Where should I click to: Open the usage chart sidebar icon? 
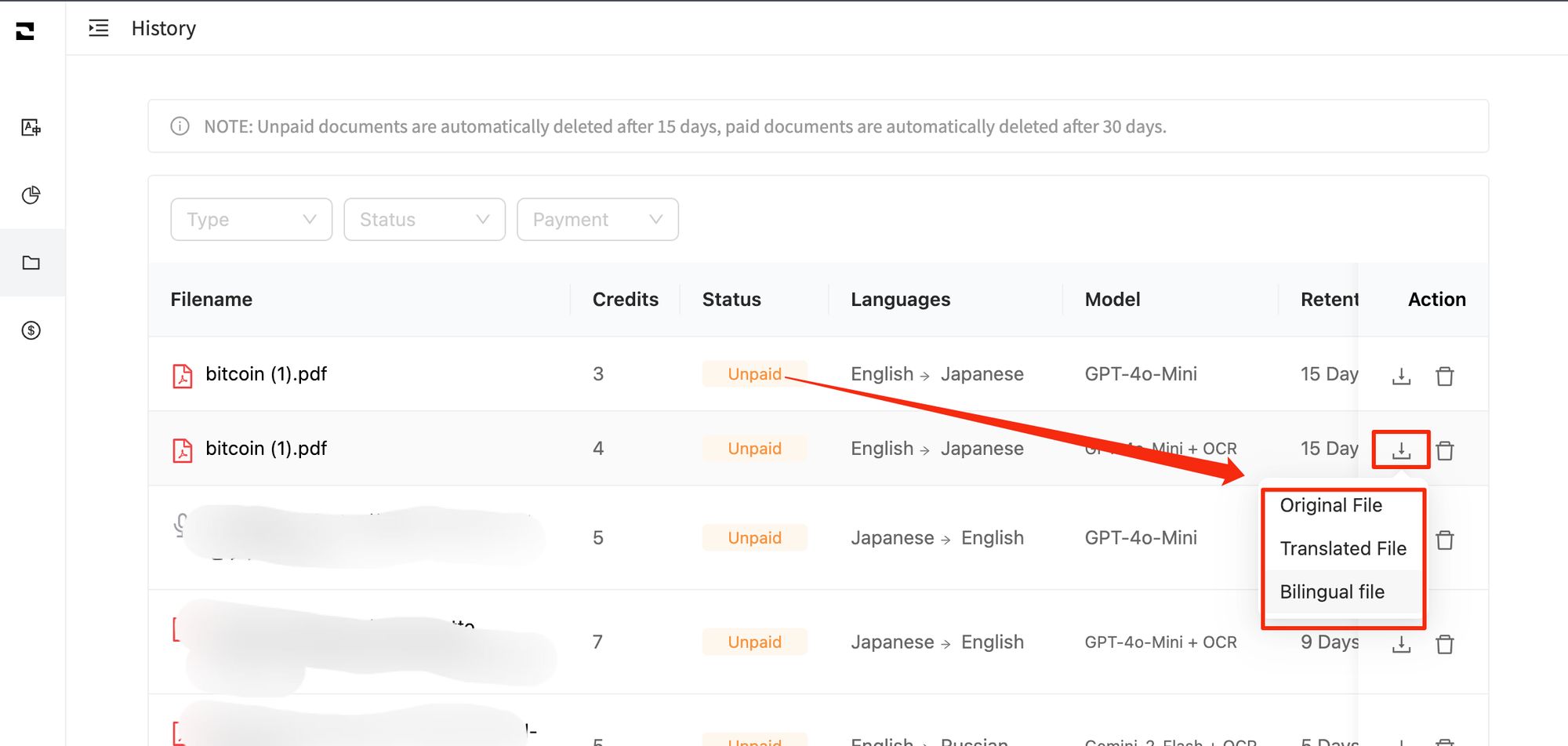pyautogui.click(x=31, y=195)
